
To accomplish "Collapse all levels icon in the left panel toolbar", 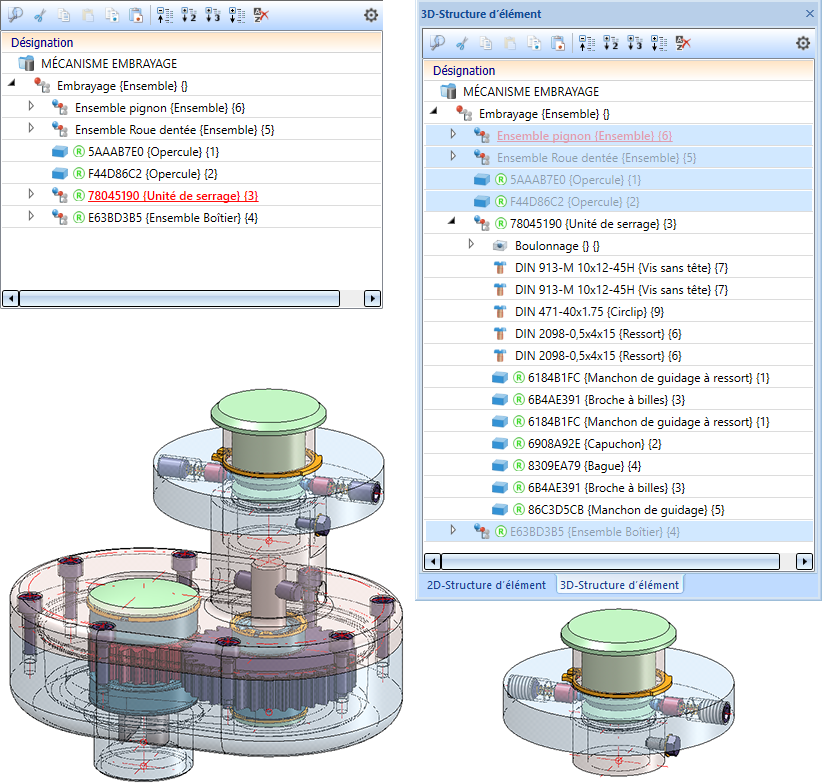I will tap(165, 15).
